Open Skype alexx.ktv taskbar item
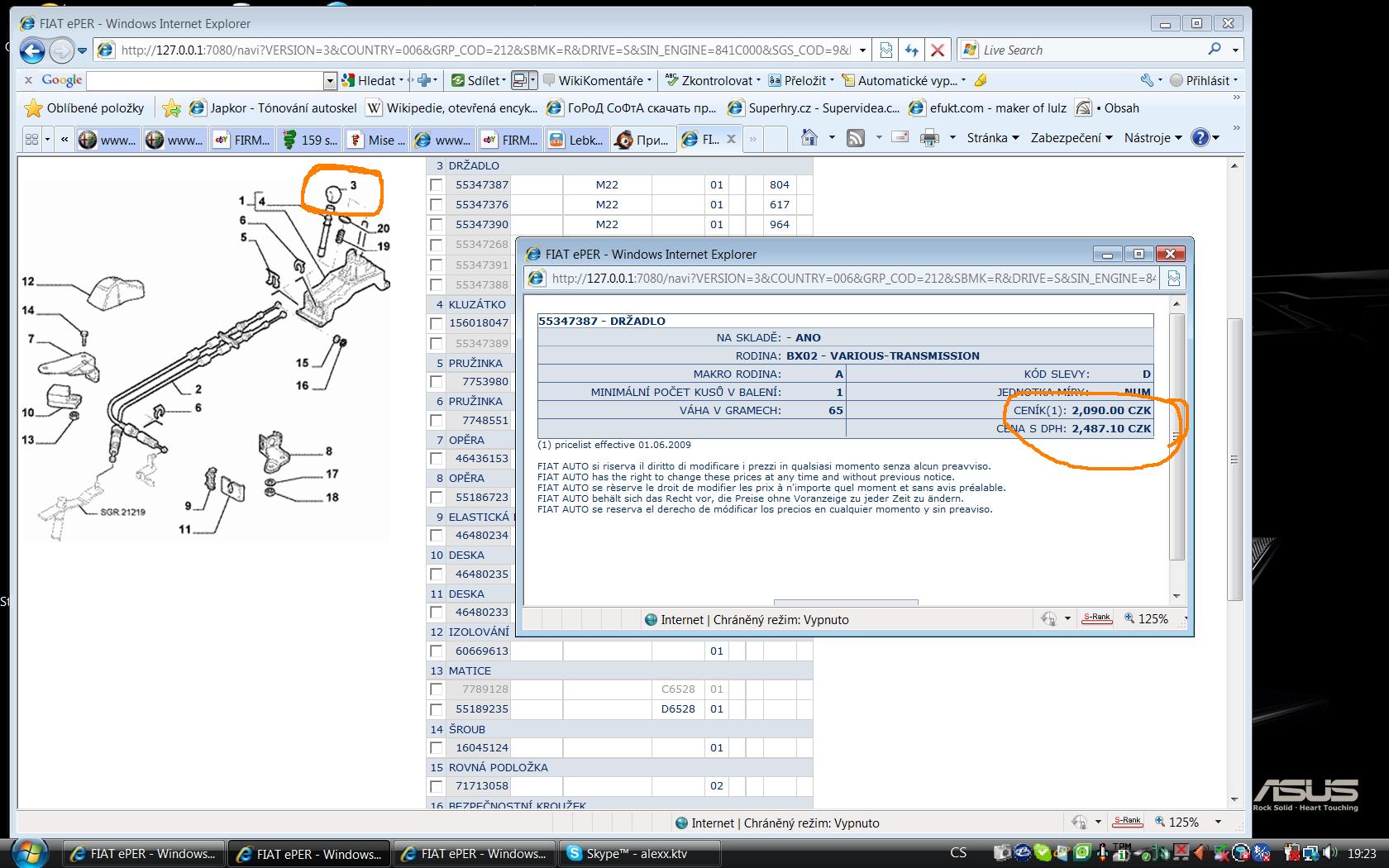Viewport: 1389px width, 868px height. click(640, 854)
